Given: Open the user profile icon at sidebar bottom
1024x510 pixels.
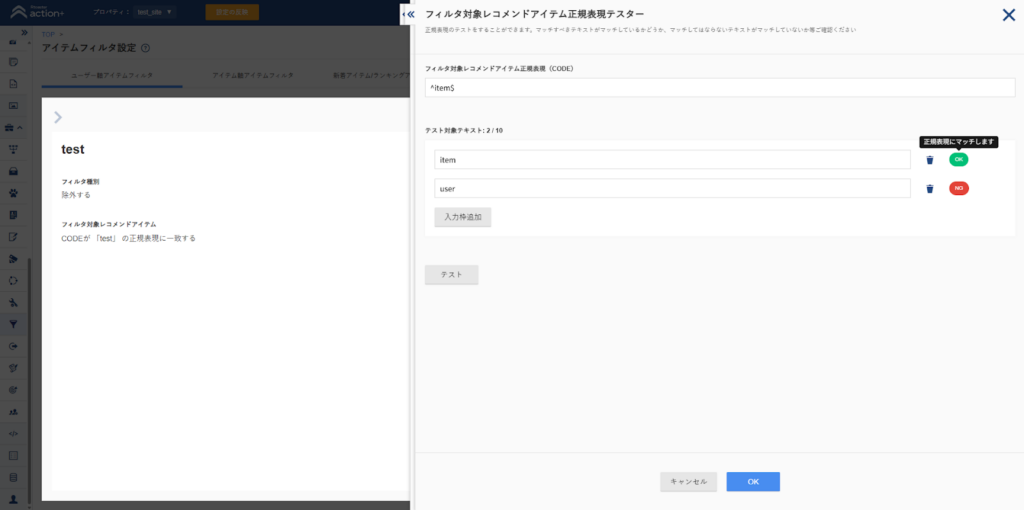Looking at the screenshot, I should (14, 498).
